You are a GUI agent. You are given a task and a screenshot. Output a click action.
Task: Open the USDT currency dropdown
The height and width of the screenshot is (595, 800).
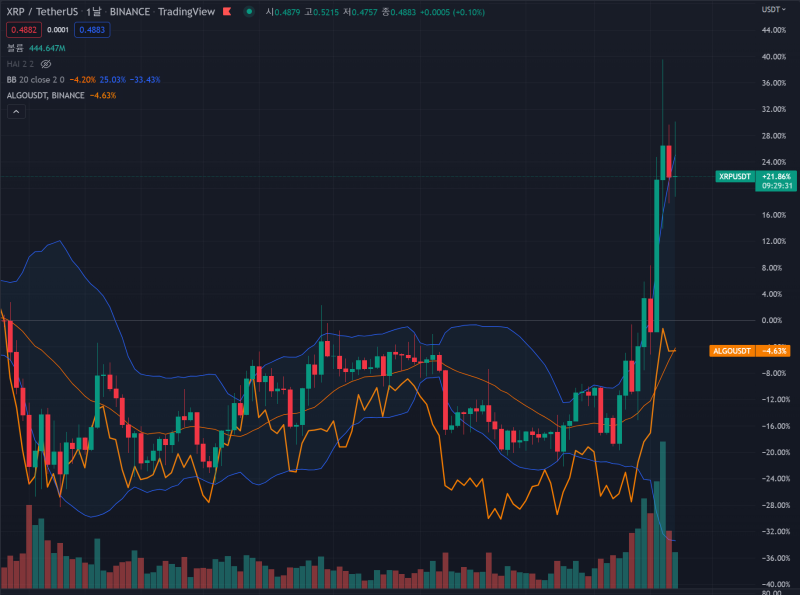773,9
